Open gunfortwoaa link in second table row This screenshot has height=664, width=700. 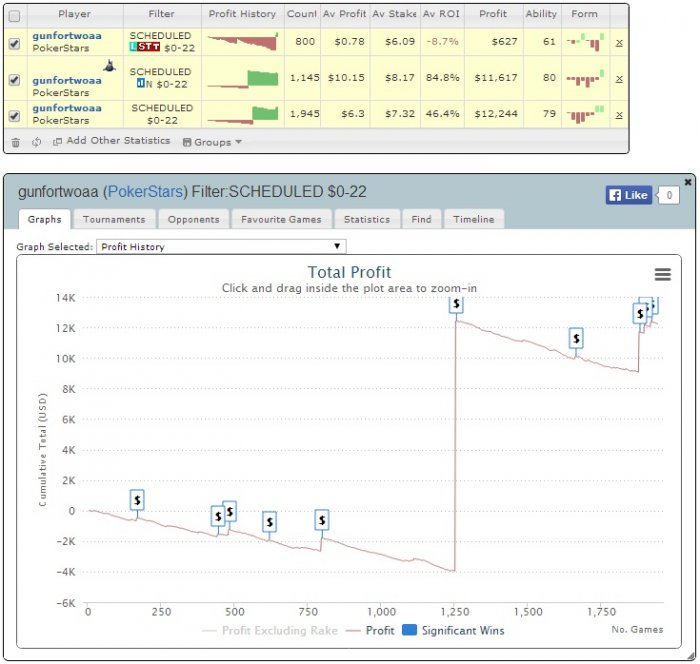click(x=67, y=81)
